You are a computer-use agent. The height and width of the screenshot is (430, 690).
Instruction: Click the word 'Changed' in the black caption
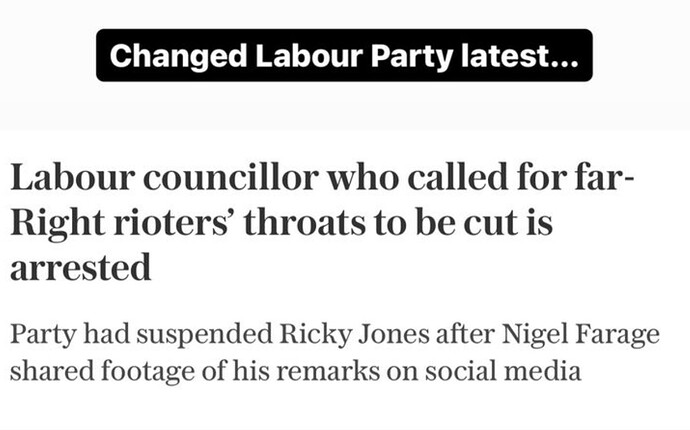click(x=178, y=57)
